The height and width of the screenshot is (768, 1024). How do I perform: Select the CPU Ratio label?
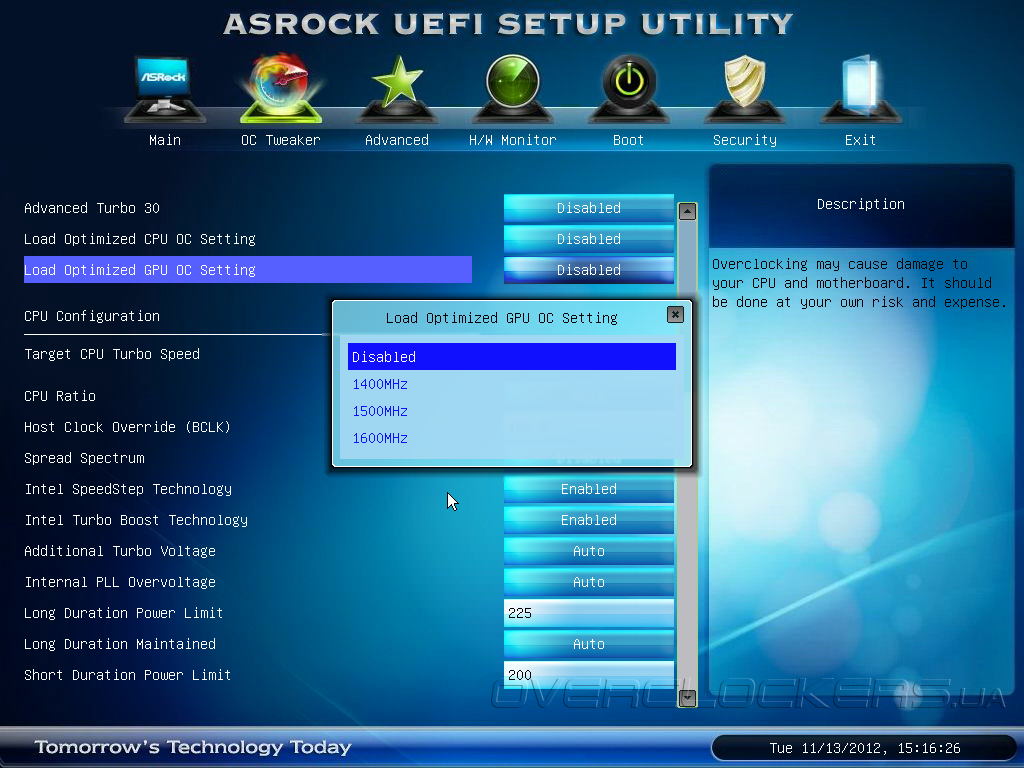tap(60, 396)
